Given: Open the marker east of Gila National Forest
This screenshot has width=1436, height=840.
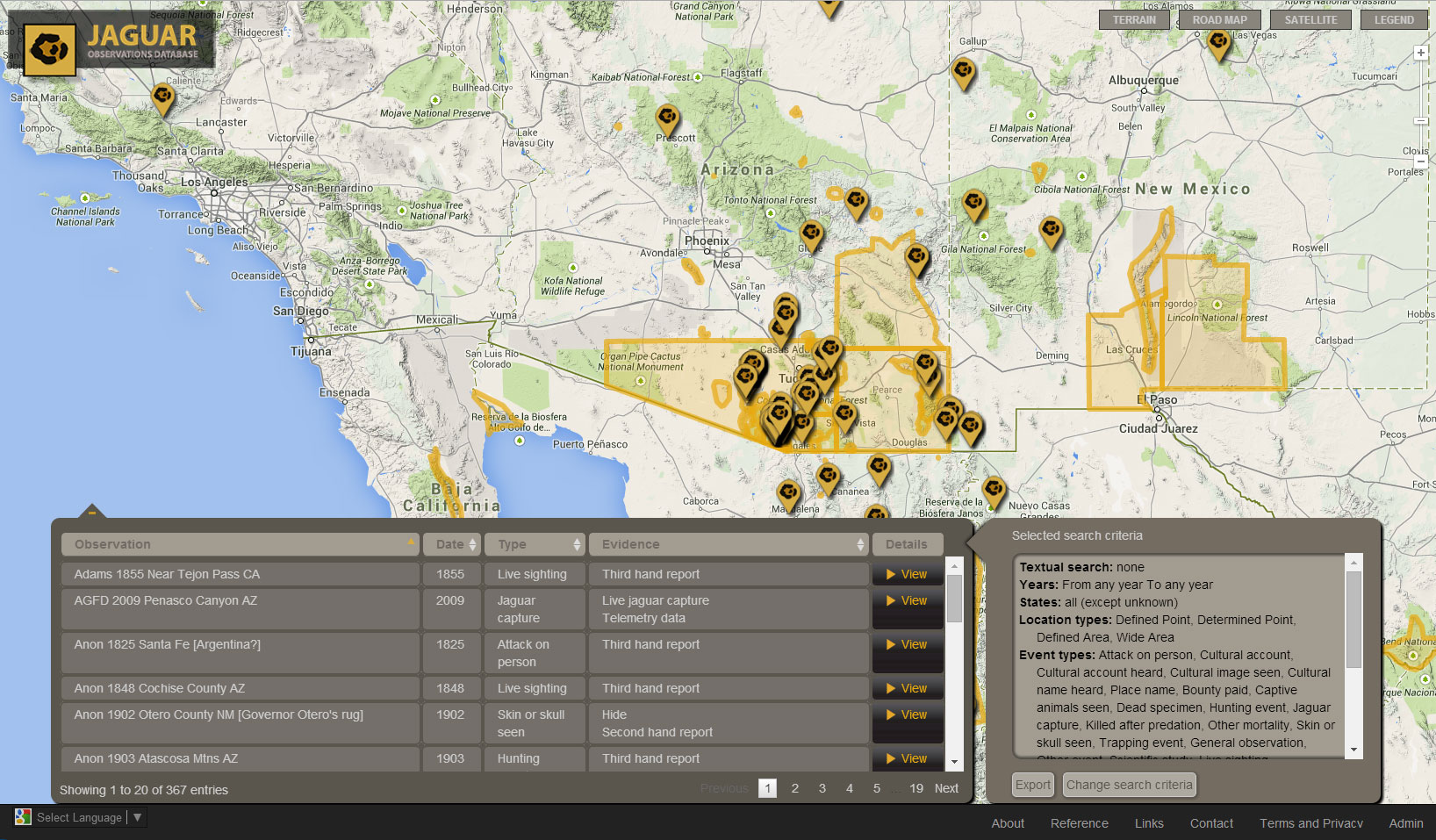Looking at the screenshot, I should 1051,233.
